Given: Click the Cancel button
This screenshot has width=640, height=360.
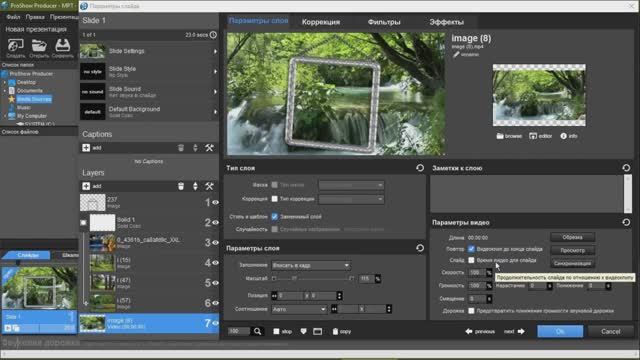Looking at the screenshot, I should click(x=611, y=331).
